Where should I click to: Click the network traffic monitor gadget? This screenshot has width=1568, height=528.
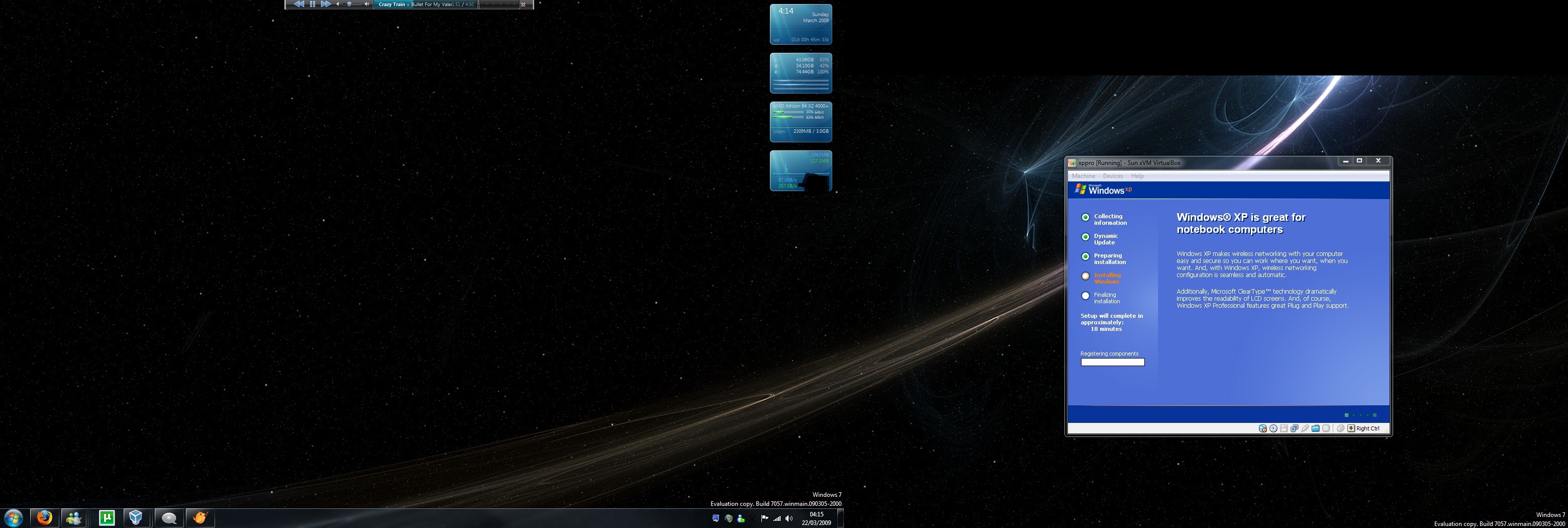tap(801, 170)
